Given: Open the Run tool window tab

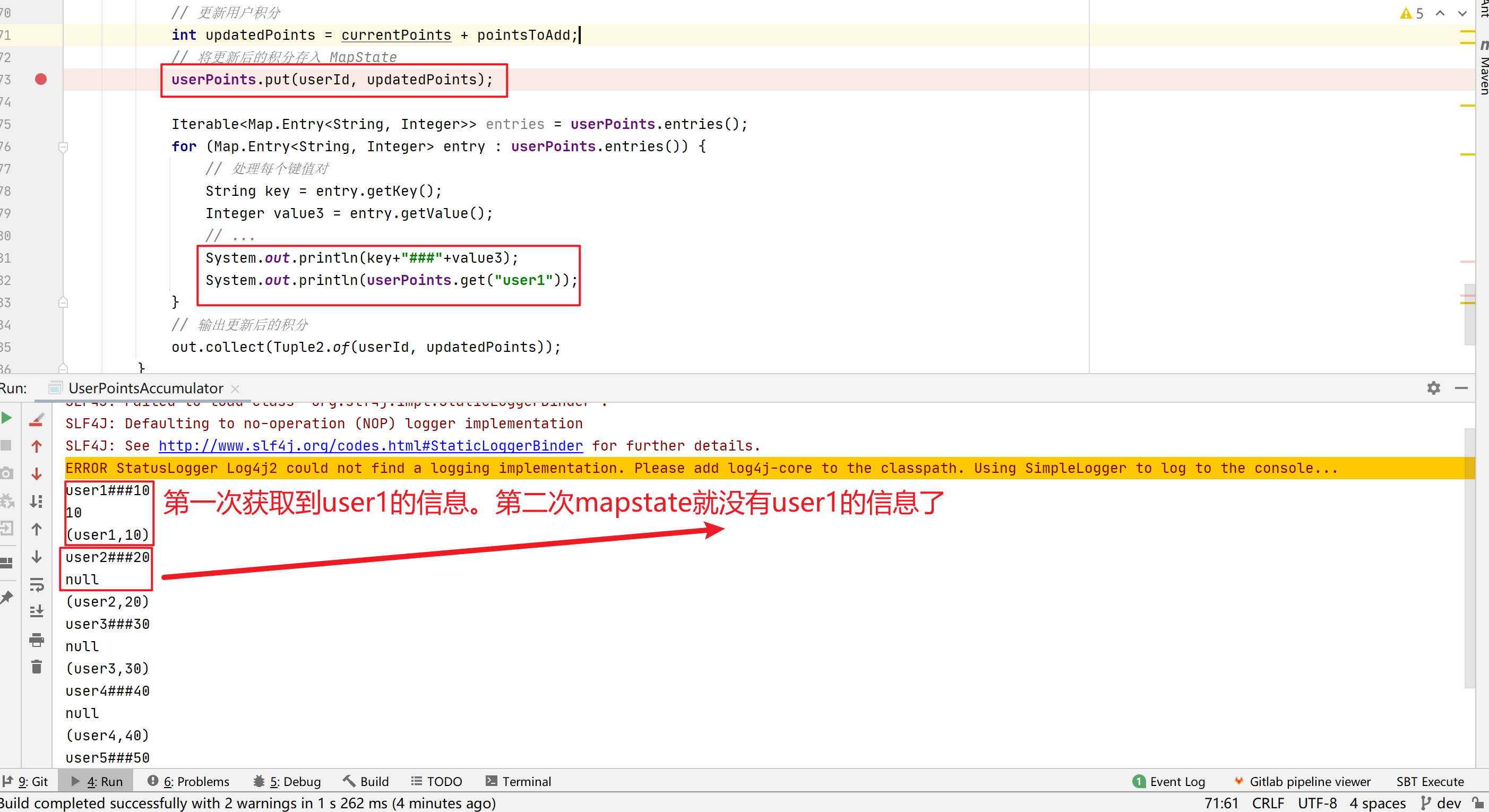Looking at the screenshot, I should point(97,781).
